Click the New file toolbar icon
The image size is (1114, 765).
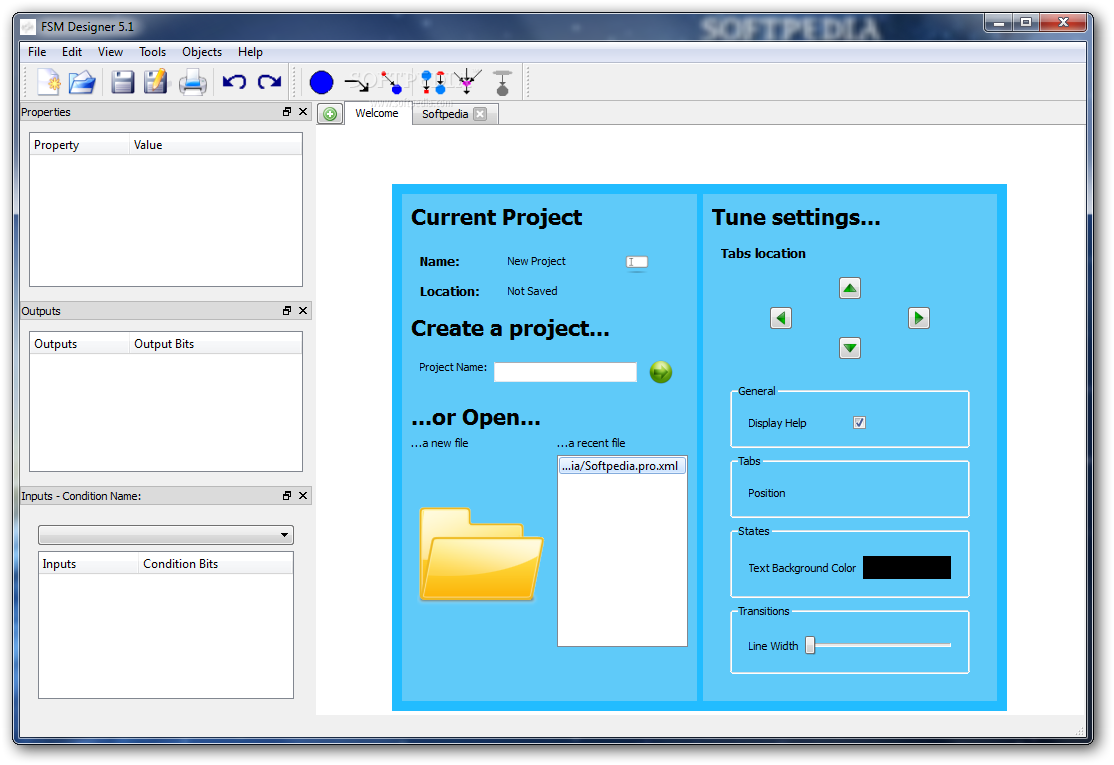(x=48, y=82)
